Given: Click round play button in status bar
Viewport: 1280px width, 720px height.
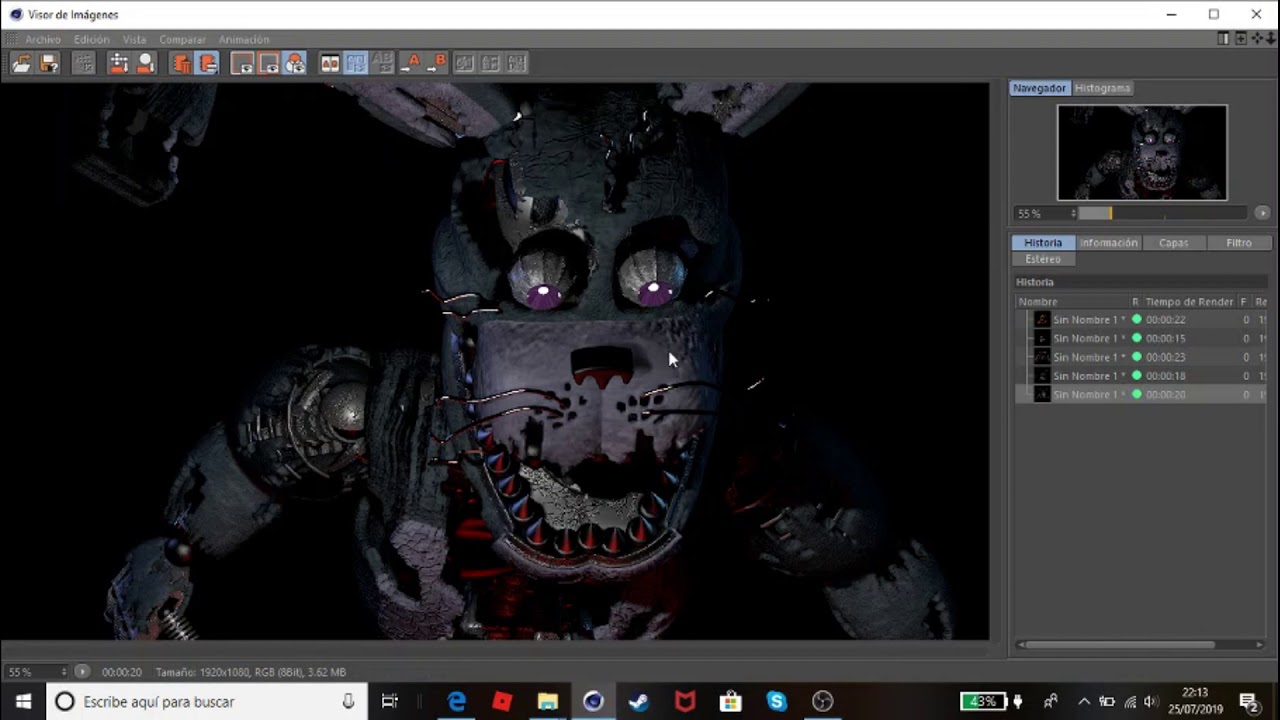Looking at the screenshot, I should tap(82, 672).
